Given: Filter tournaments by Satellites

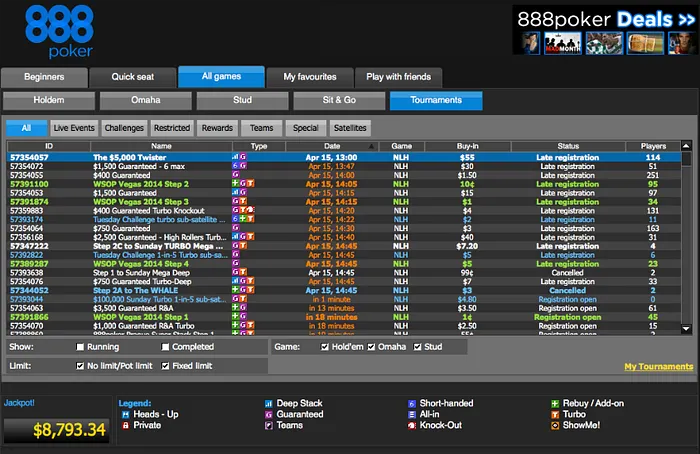Looking at the screenshot, I should point(350,128).
